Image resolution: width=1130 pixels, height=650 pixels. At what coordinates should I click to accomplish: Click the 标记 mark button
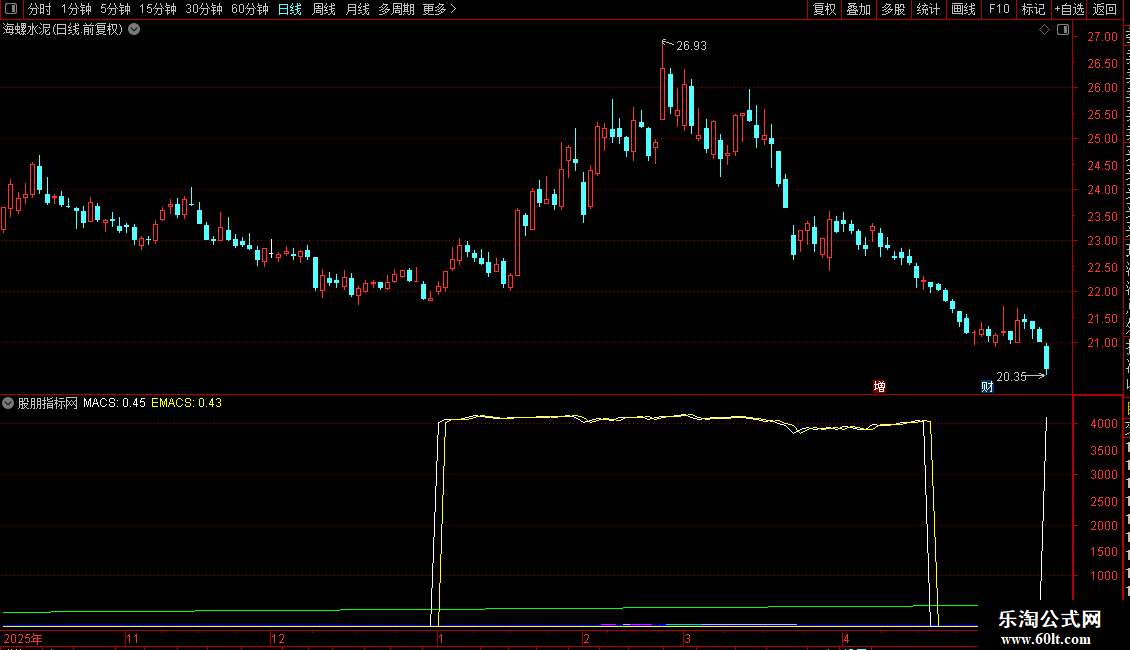tap(1033, 9)
